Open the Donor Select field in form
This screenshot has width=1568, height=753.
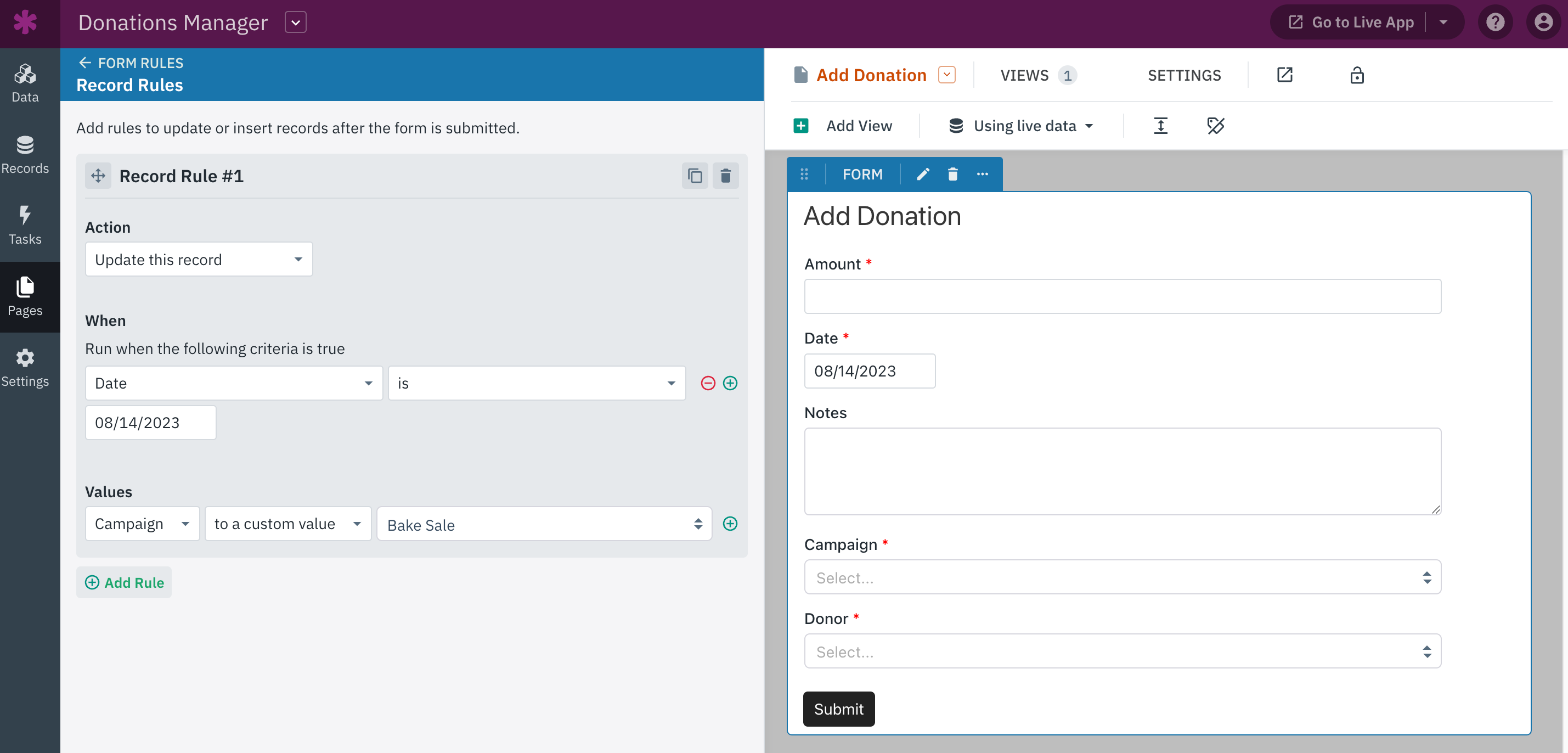(1123, 651)
